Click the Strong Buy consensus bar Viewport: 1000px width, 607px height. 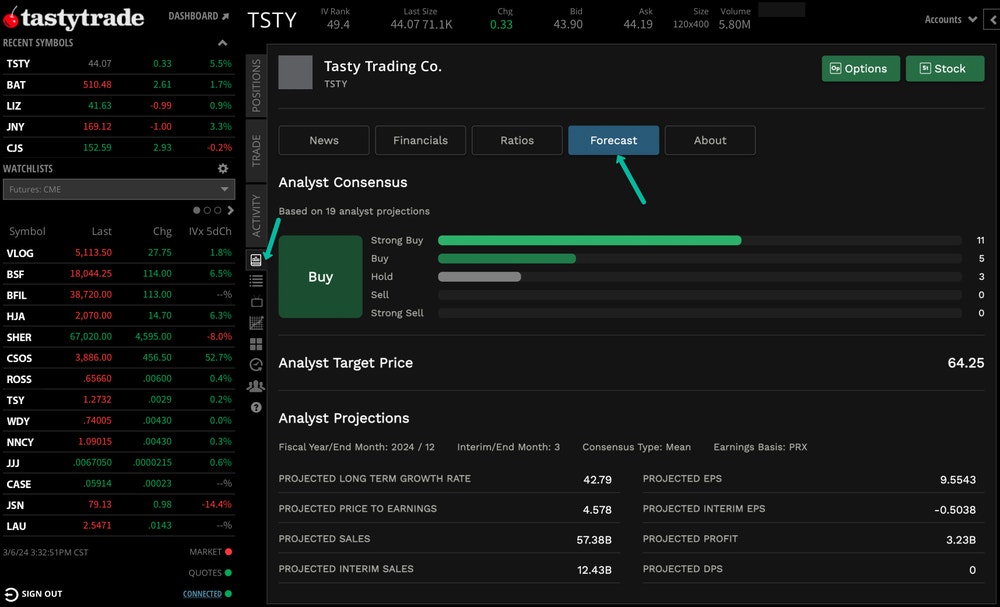[x=590, y=240]
